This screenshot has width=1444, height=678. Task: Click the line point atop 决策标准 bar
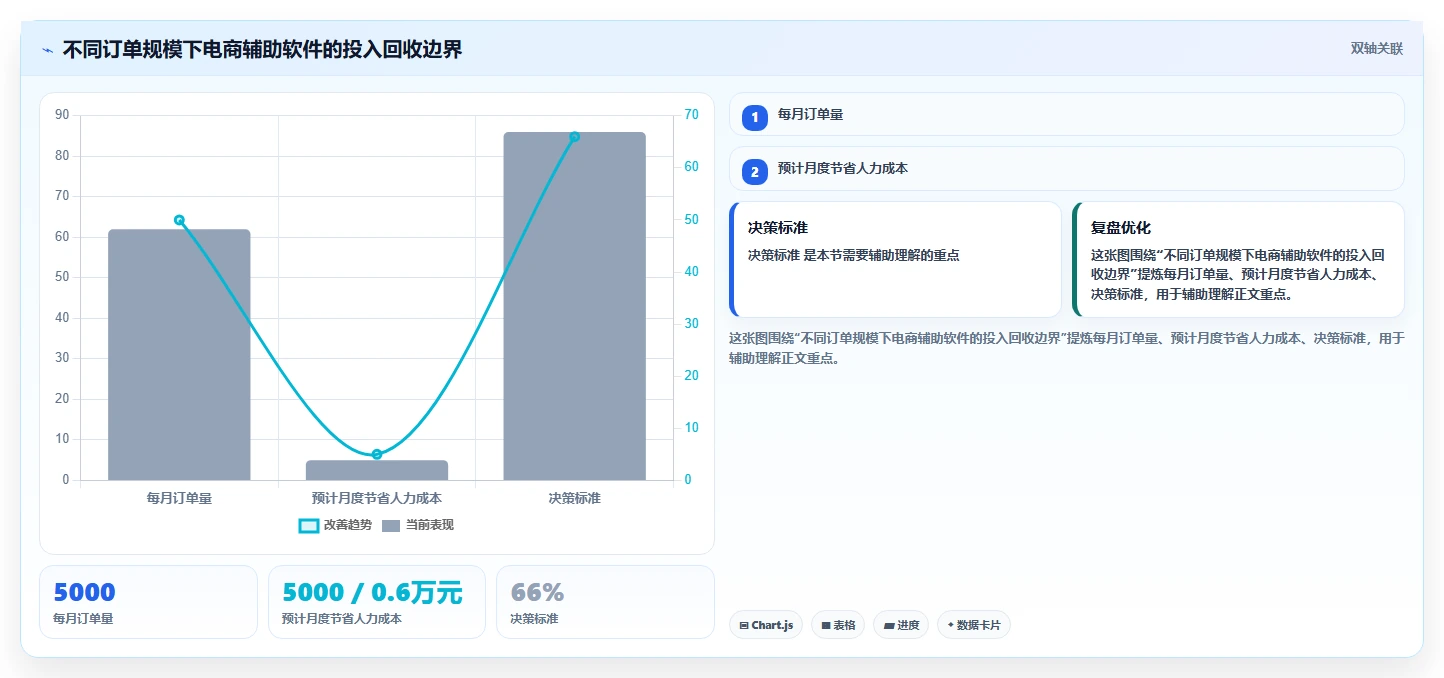[574, 137]
